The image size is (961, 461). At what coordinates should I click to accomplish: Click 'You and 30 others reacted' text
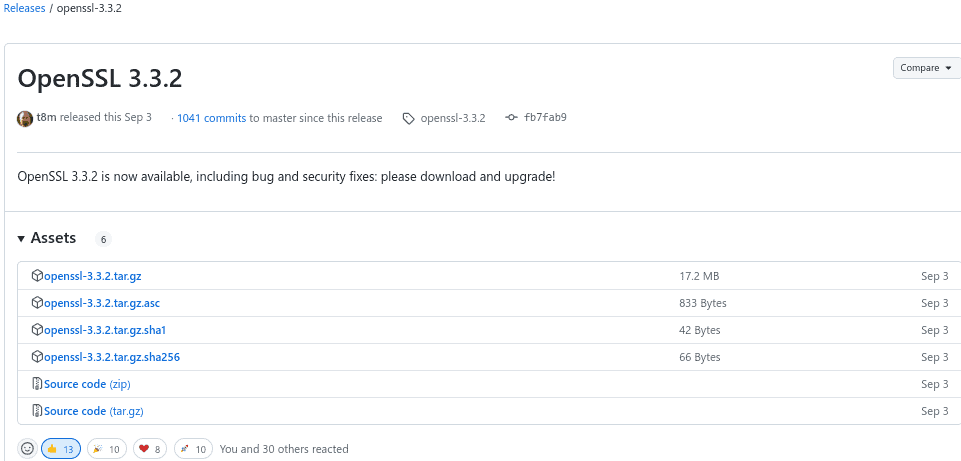284,449
